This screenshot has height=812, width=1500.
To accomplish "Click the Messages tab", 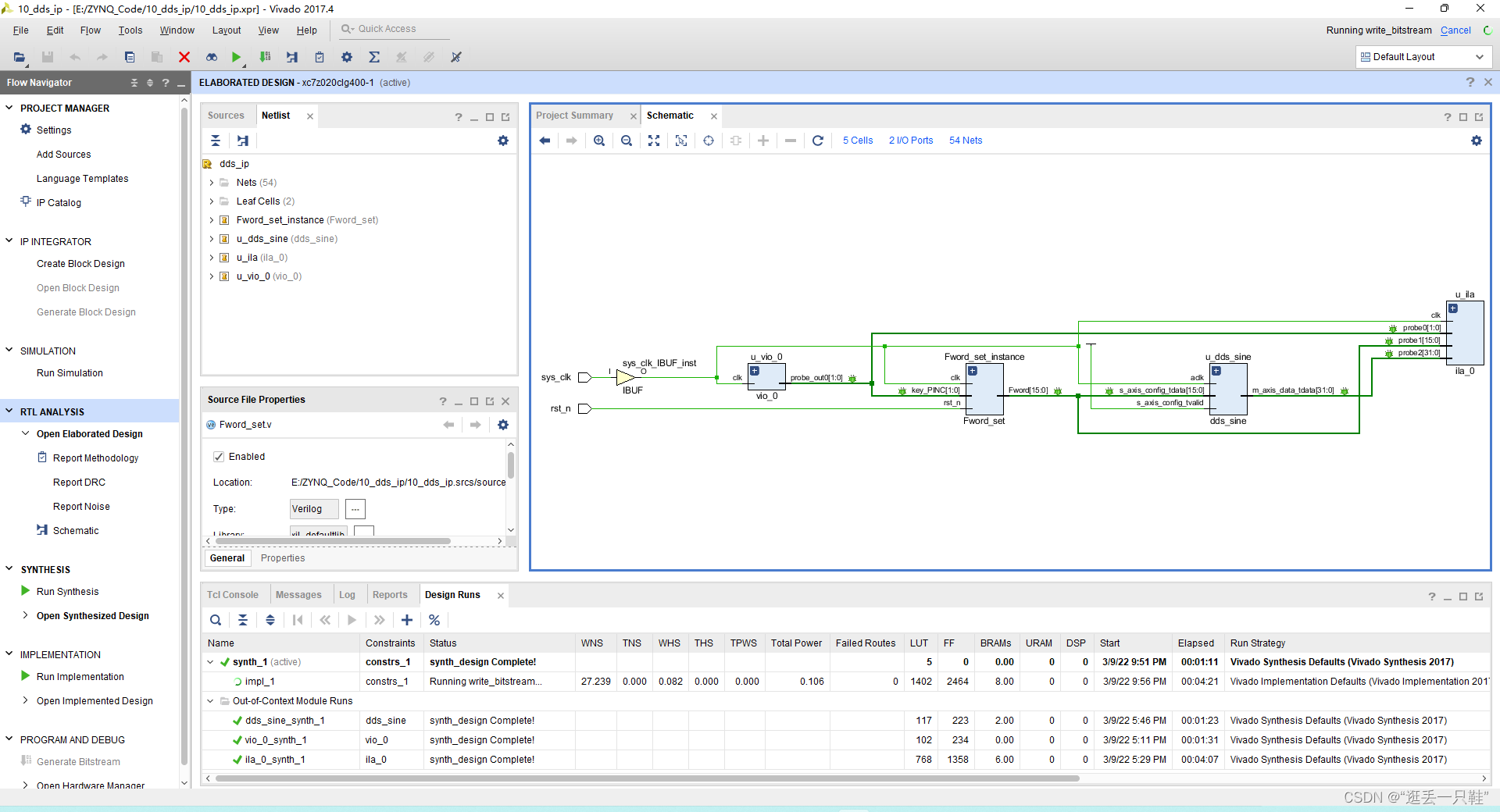I will coord(298,595).
